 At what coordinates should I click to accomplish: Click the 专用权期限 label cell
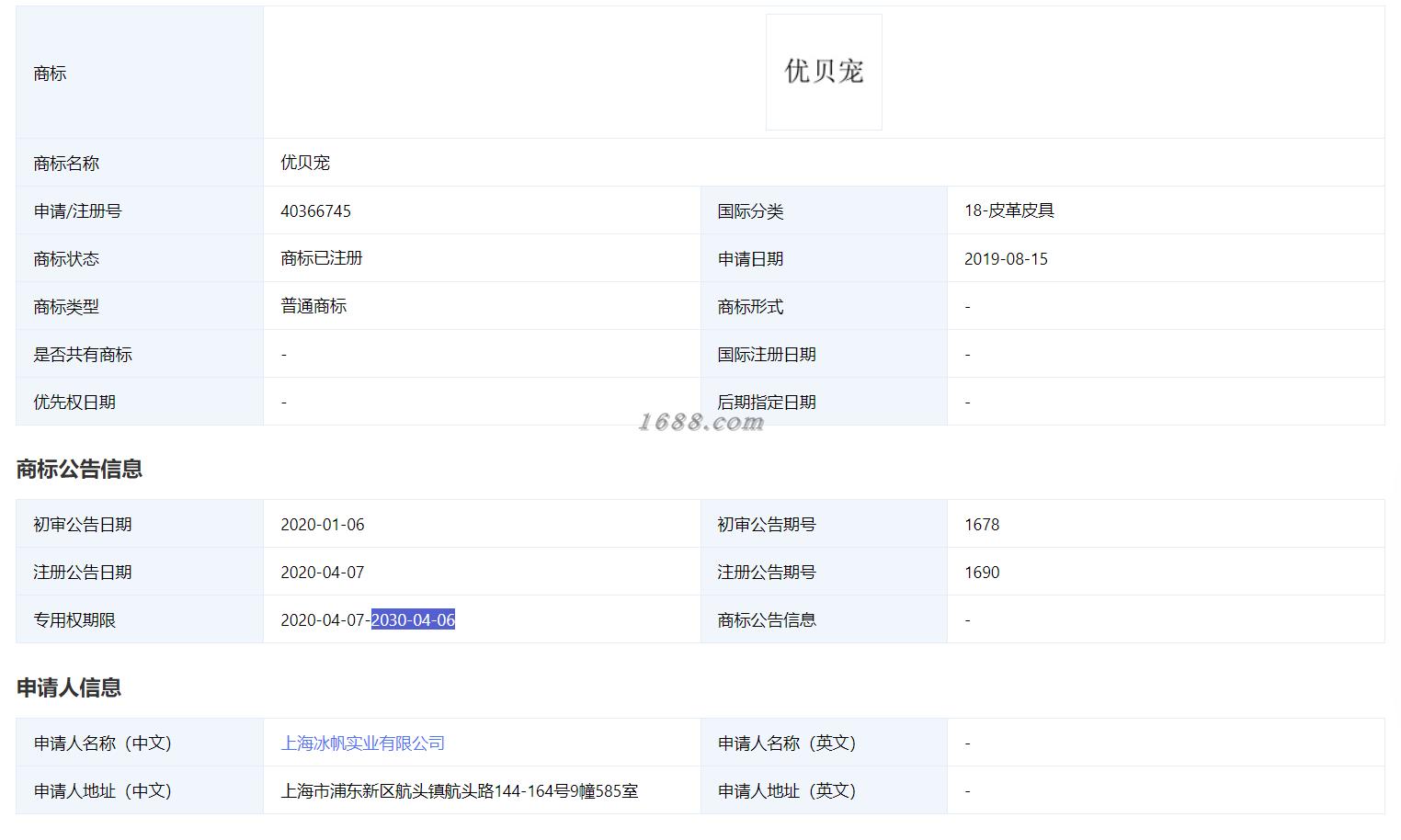(x=140, y=619)
